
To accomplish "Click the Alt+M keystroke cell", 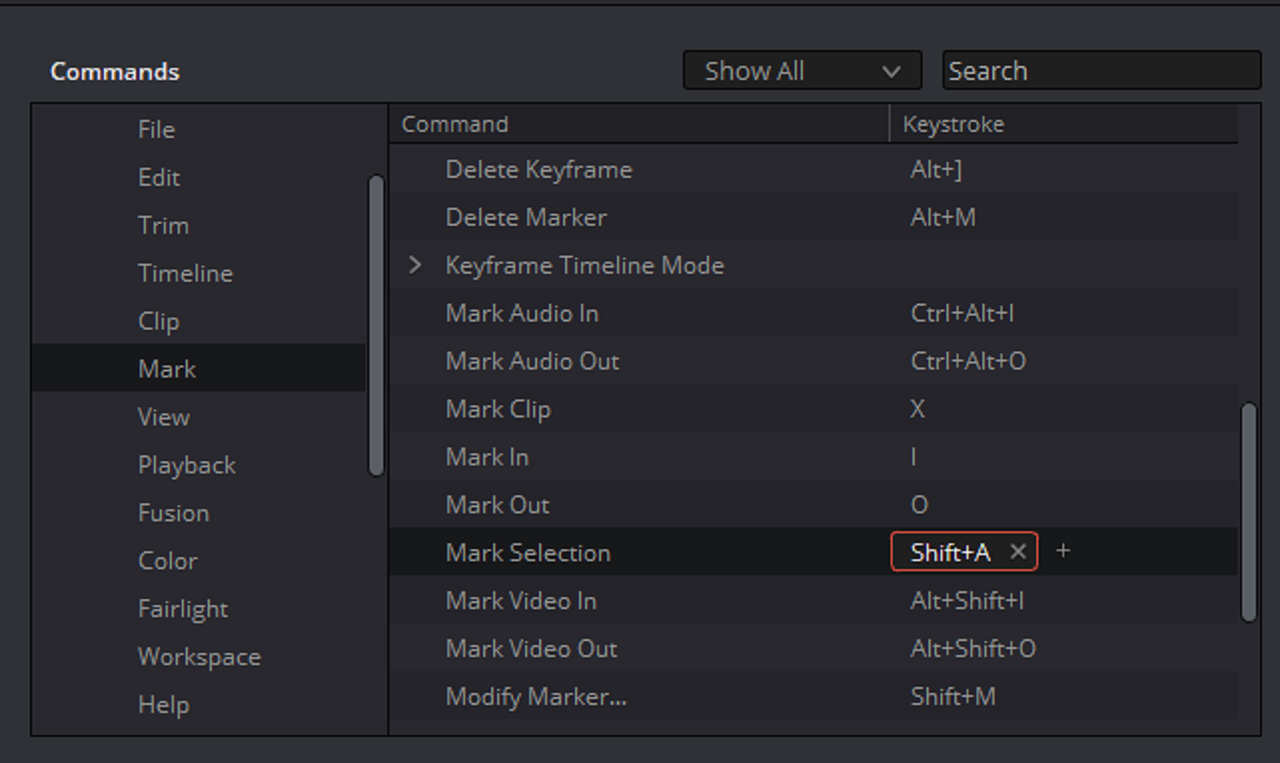I will click(x=943, y=217).
